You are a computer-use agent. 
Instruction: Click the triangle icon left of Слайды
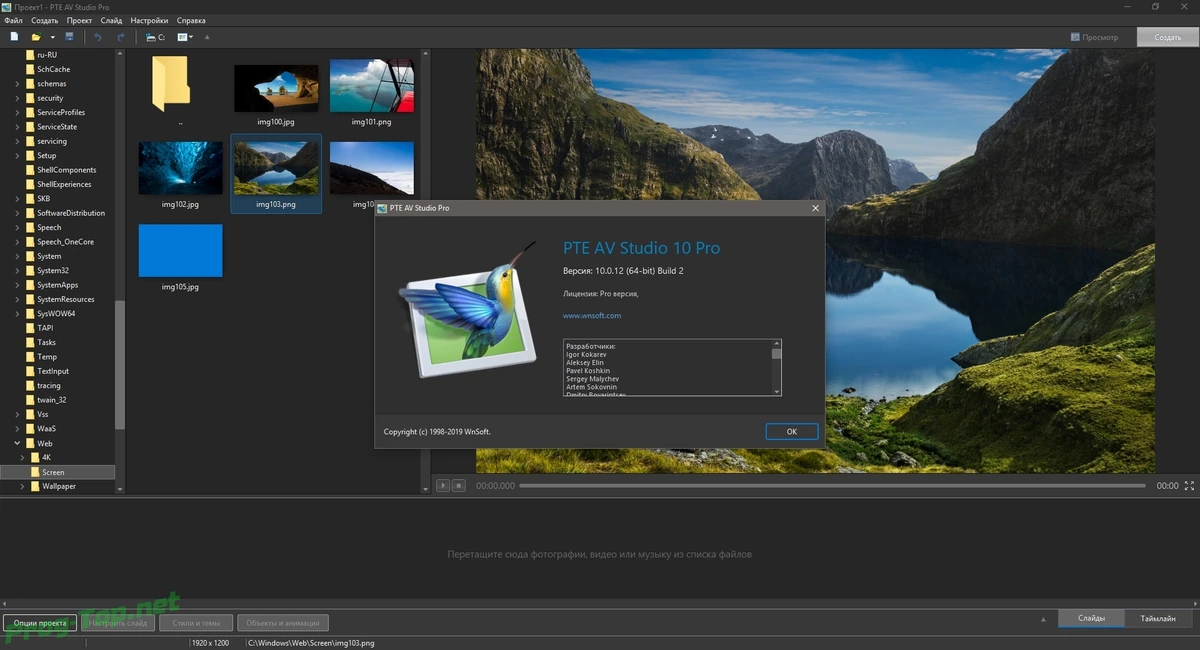(1044, 619)
